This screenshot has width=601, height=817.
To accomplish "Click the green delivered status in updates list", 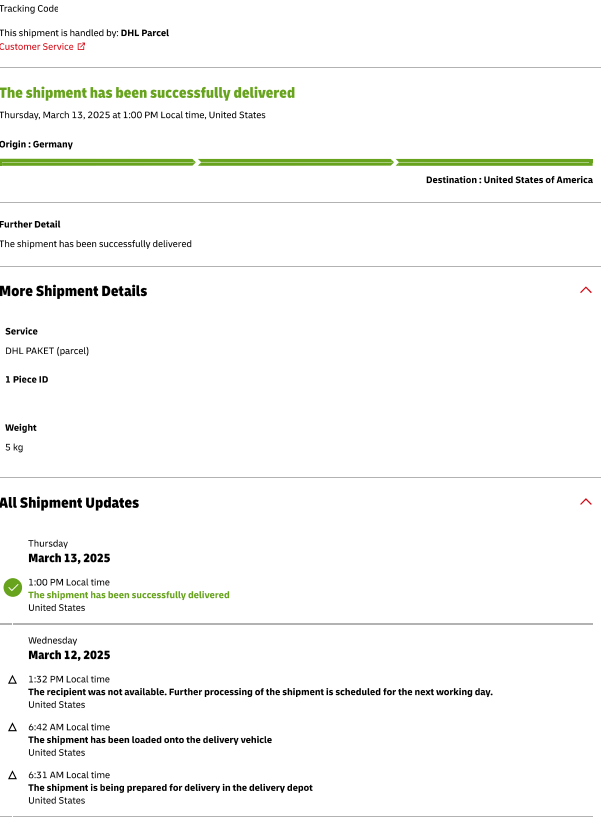I will pyautogui.click(x=129, y=595).
